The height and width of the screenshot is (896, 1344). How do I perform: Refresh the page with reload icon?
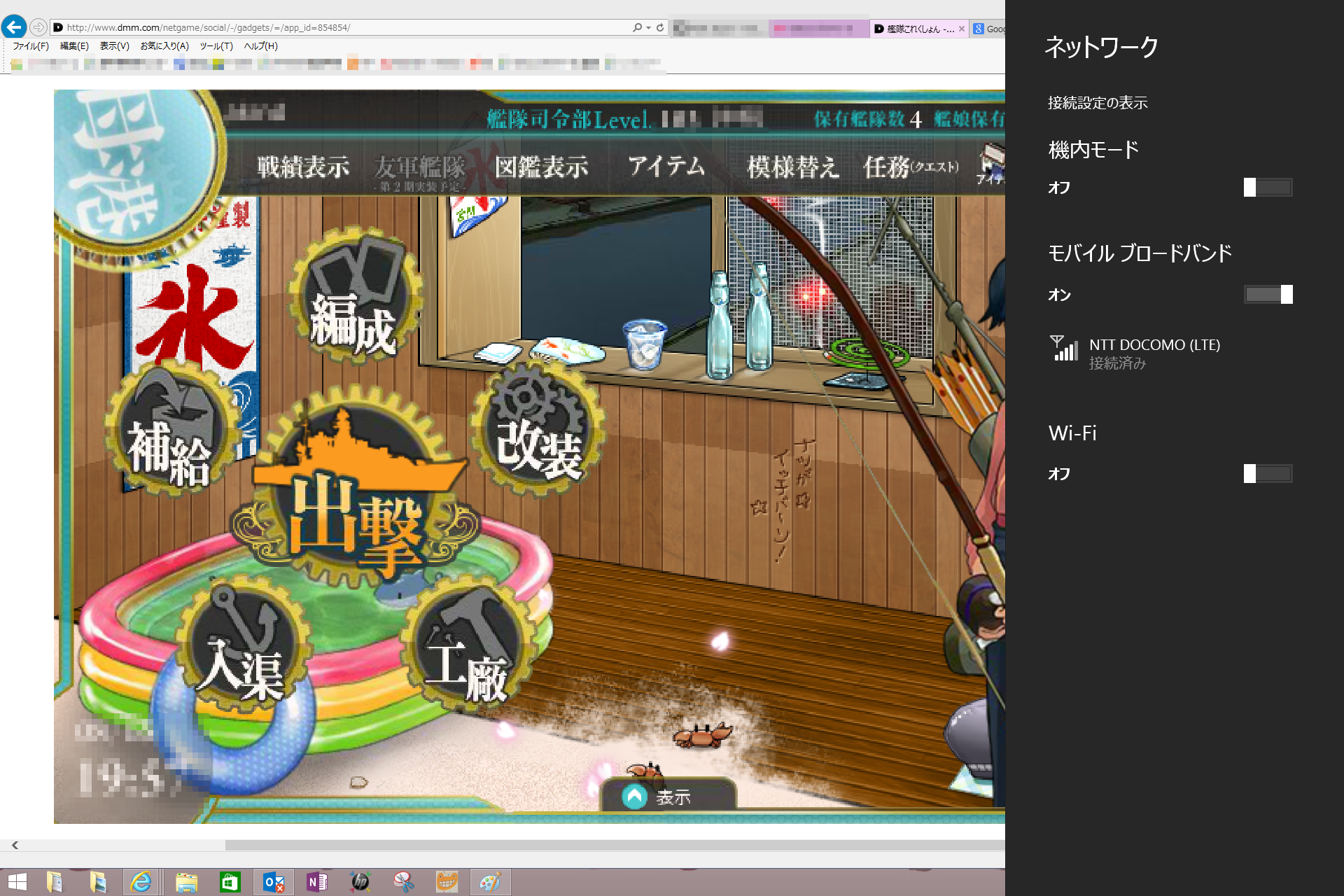[x=660, y=27]
